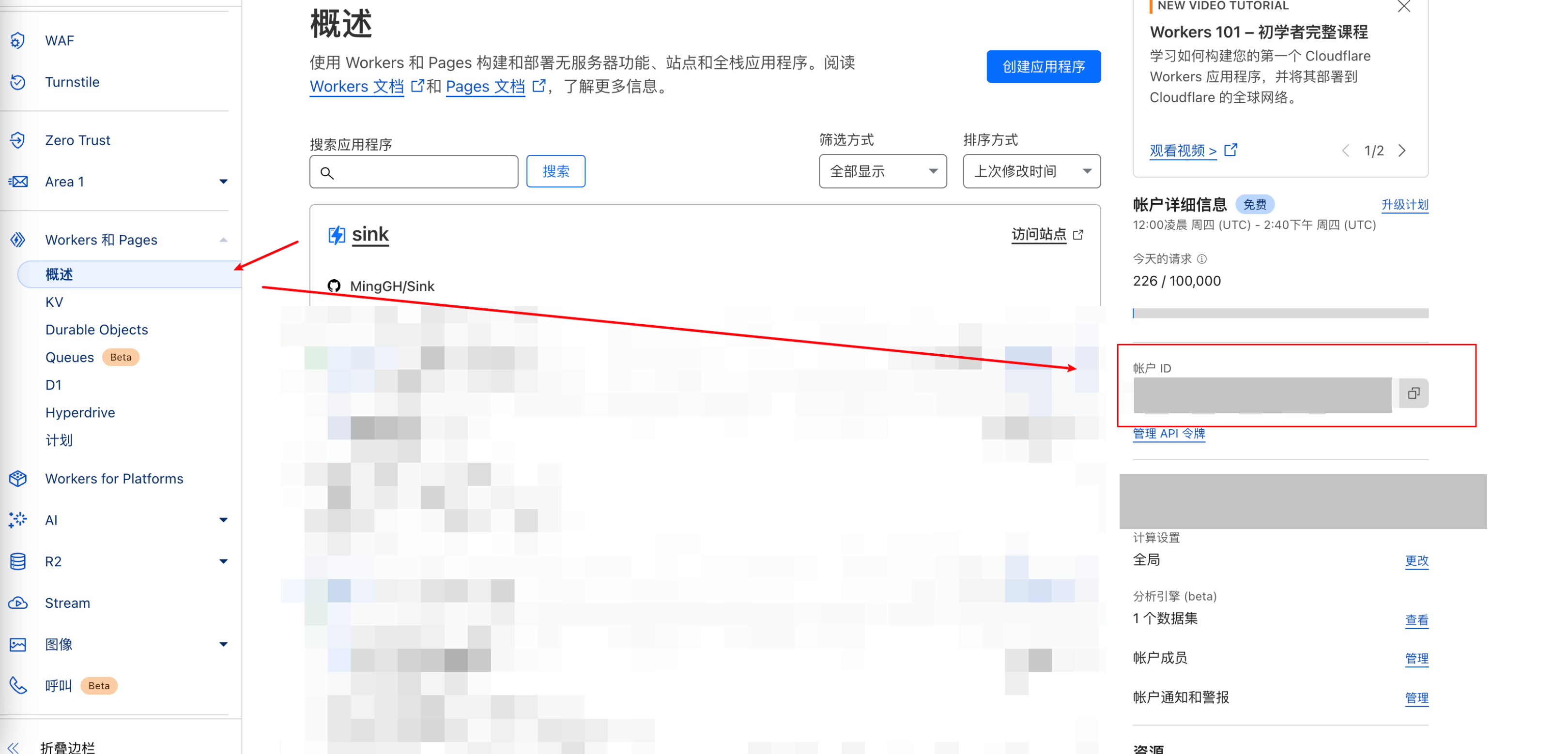Open the sink application link

pyautogui.click(x=370, y=234)
